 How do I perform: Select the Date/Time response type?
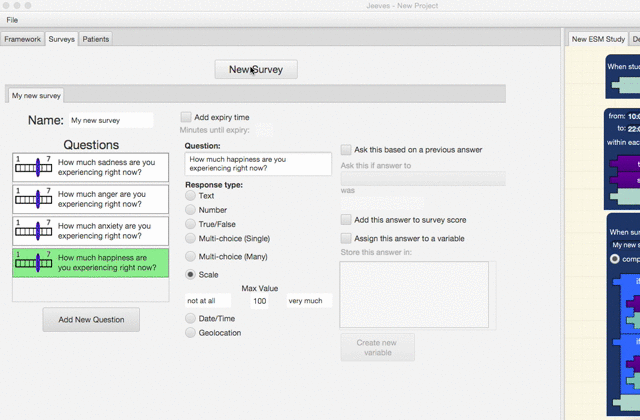(190, 318)
